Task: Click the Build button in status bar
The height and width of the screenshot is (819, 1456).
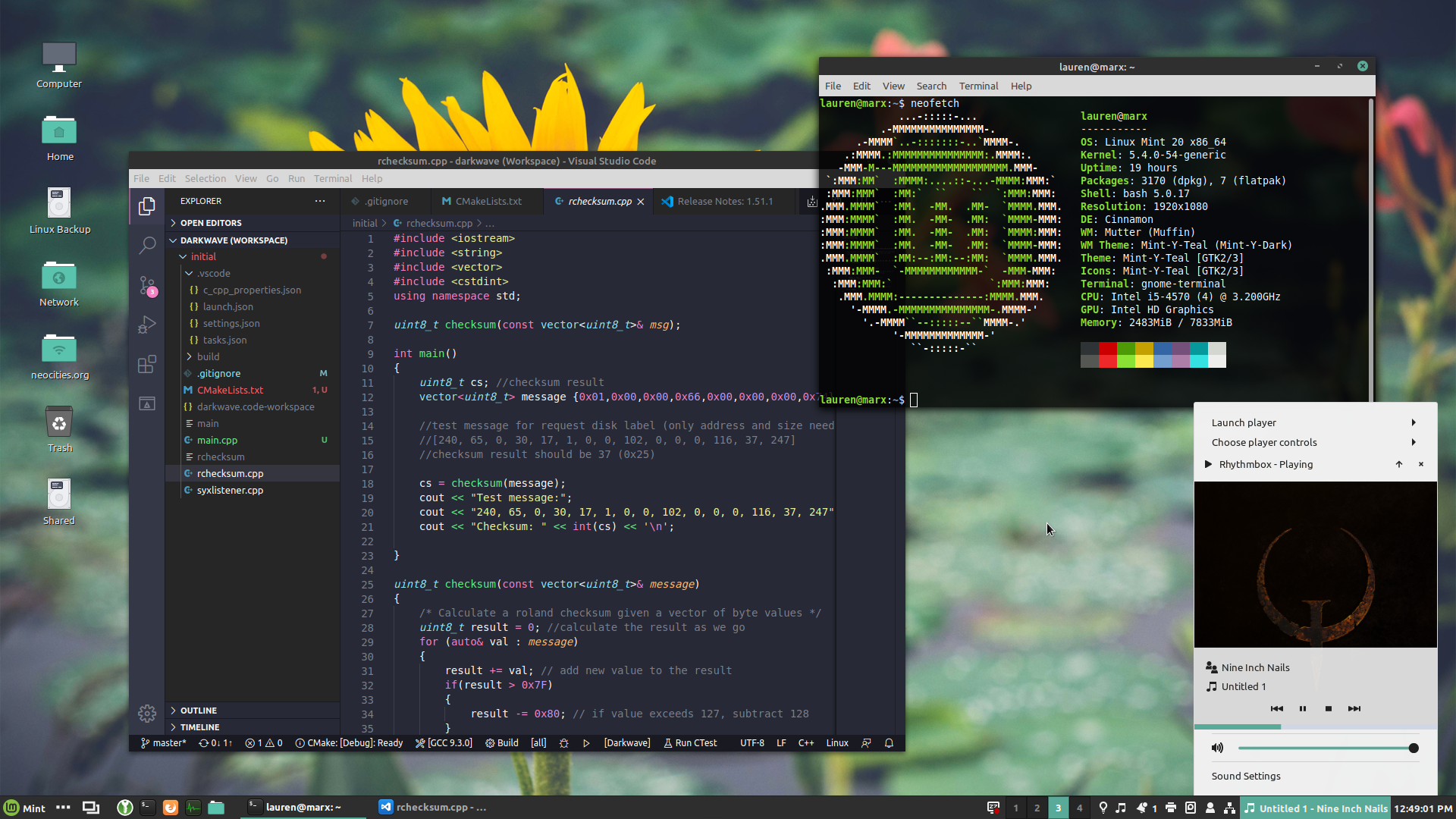Action: [502, 743]
